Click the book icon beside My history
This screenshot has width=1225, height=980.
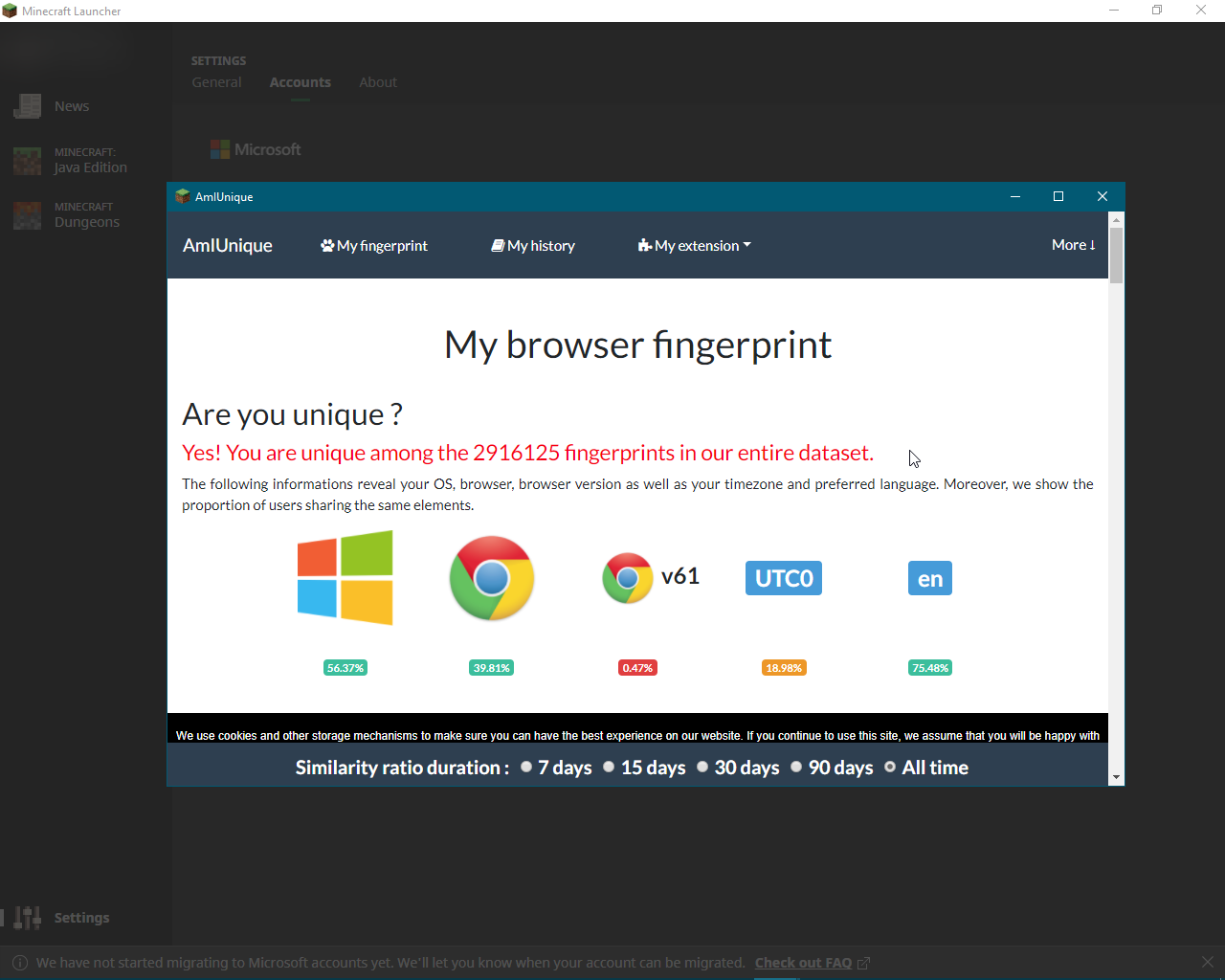coord(498,246)
